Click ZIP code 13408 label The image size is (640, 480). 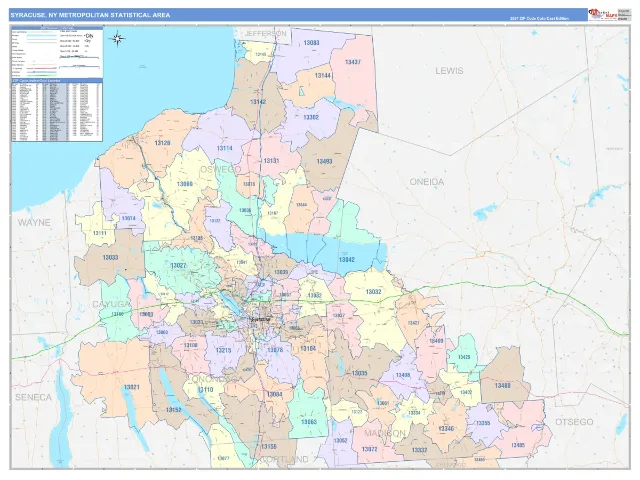pos(403,375)
